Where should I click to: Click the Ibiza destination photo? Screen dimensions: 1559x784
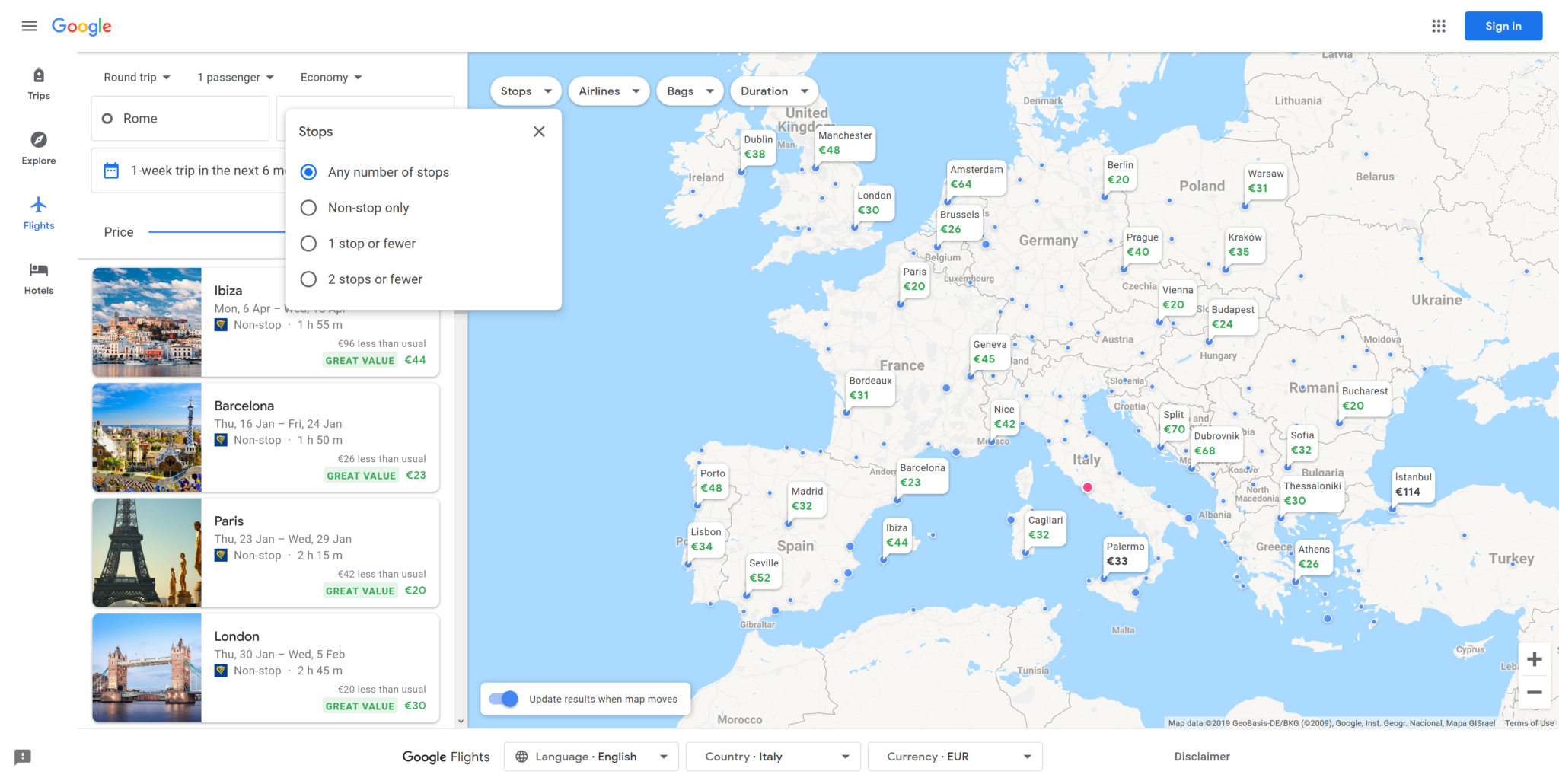coord(147,322)
